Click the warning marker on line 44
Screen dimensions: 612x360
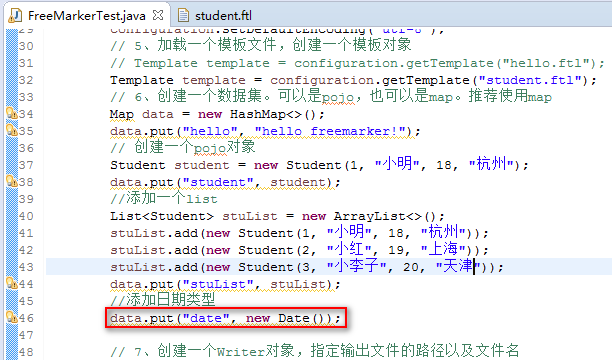pyautogui.click(x=12, y=283)
